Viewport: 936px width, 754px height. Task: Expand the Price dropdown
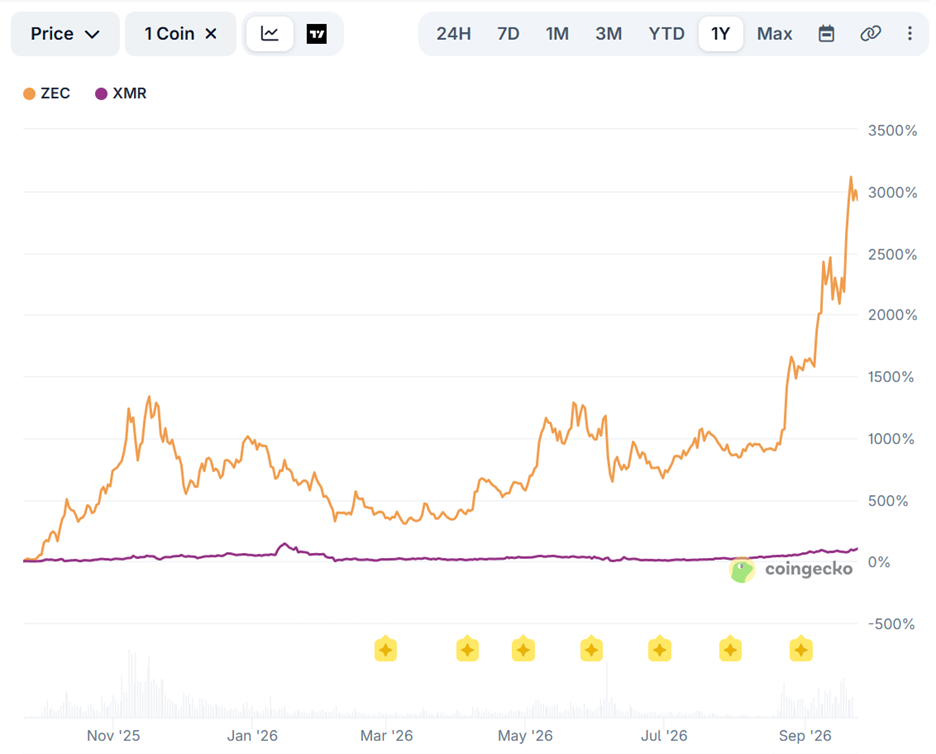point(65,34)
